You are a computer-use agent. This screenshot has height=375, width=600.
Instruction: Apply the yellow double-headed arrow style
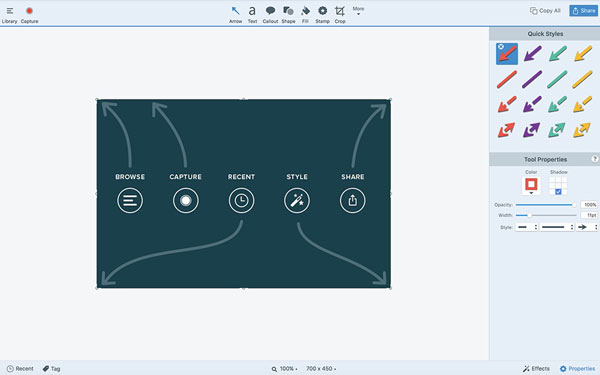tap(582, 130)
